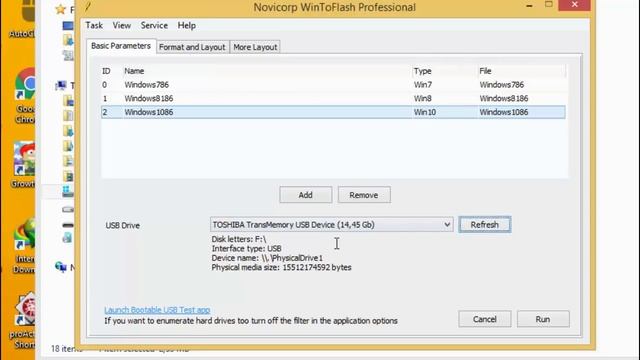
Task: Click the Run button
Action: coord(543,319)
